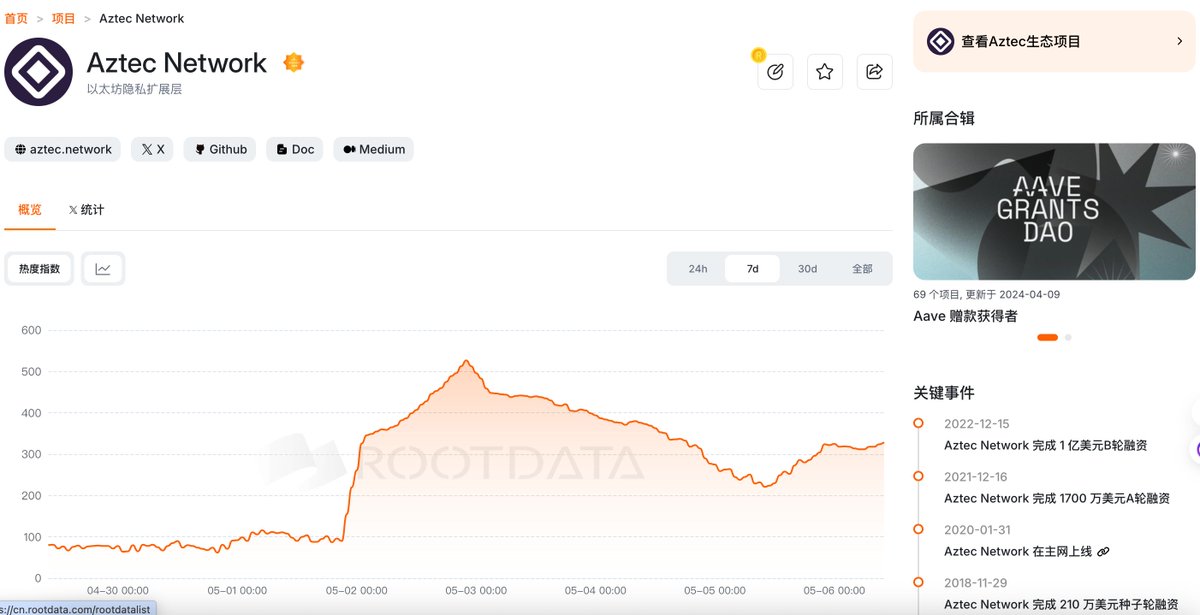Click the 2021-12-16 timeline marker dot

point(918,476)
